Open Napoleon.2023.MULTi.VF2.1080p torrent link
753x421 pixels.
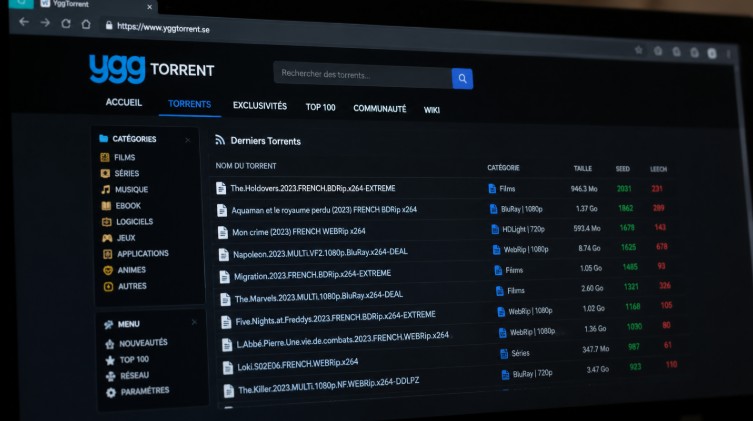(320, 253)
